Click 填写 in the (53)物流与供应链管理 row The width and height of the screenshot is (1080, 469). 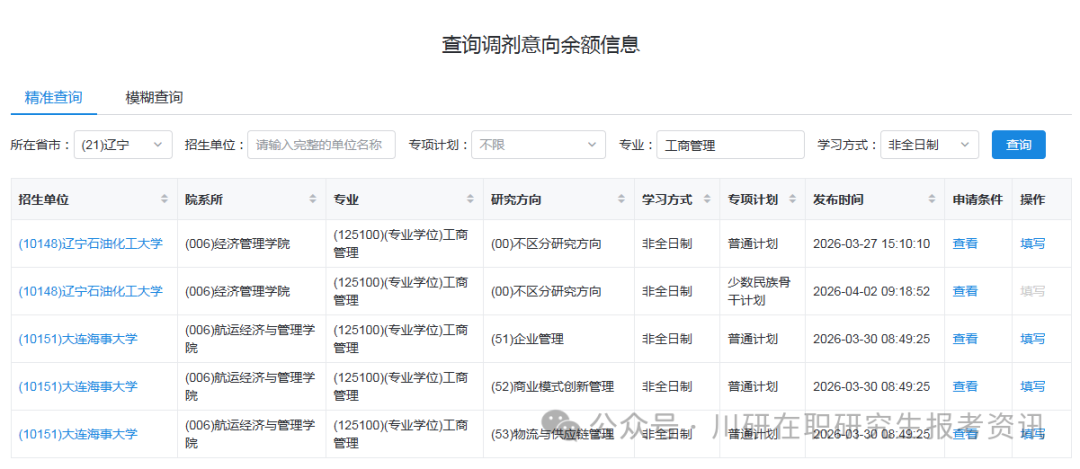click(1032, 434)
